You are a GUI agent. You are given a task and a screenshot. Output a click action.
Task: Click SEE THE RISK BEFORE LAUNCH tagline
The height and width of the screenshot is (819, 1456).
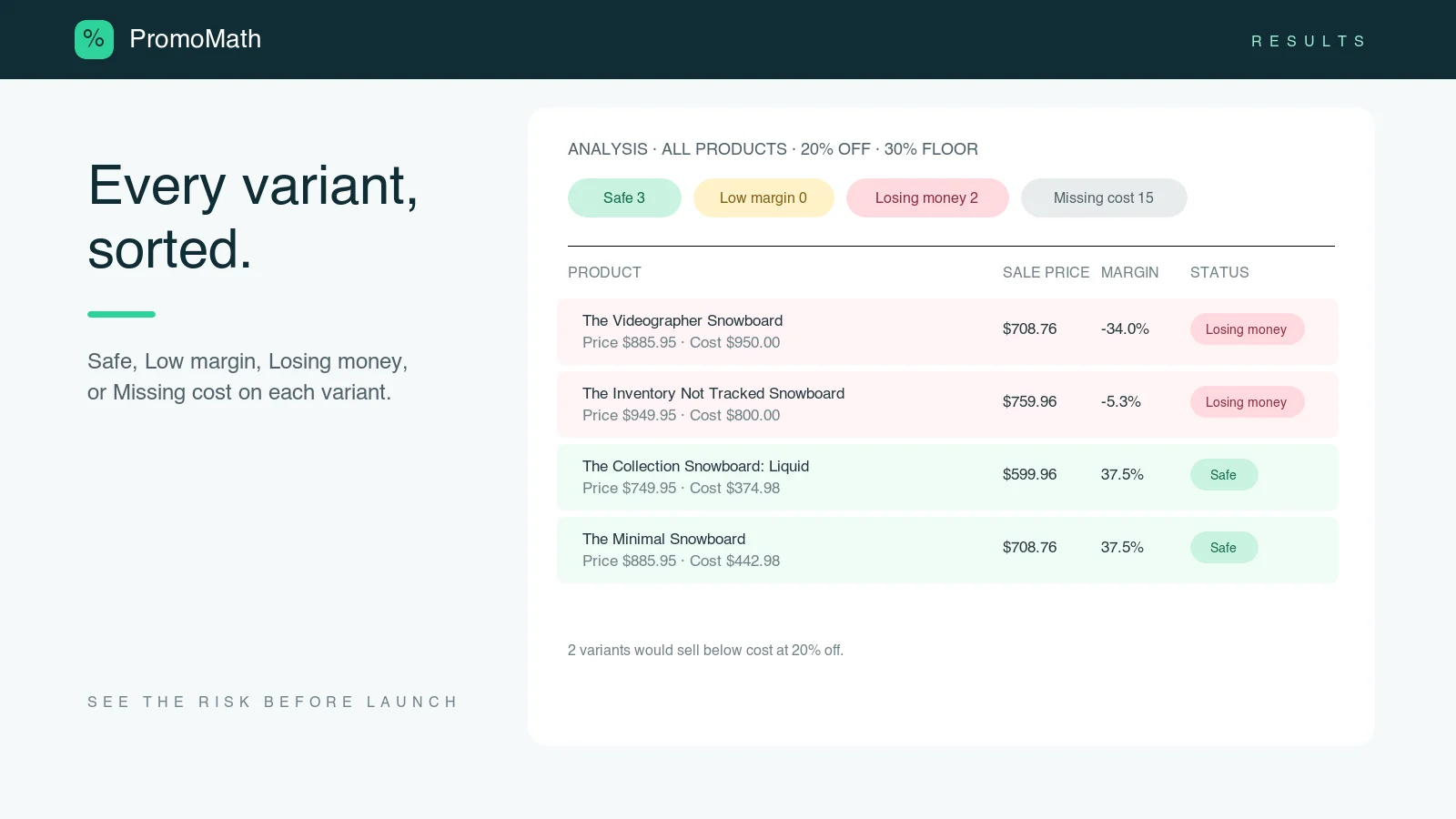pos(273,702)
